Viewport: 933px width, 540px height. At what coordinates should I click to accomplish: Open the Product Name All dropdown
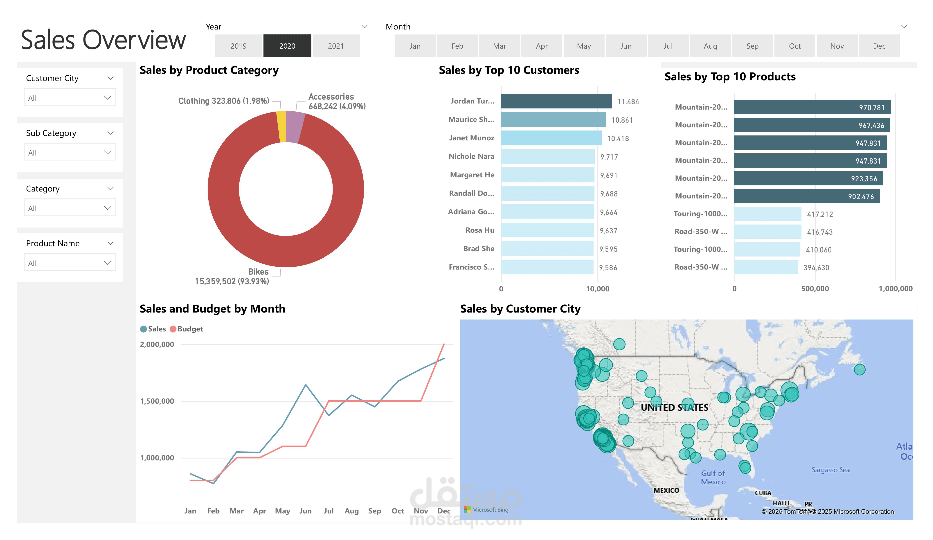pos(70,263)
